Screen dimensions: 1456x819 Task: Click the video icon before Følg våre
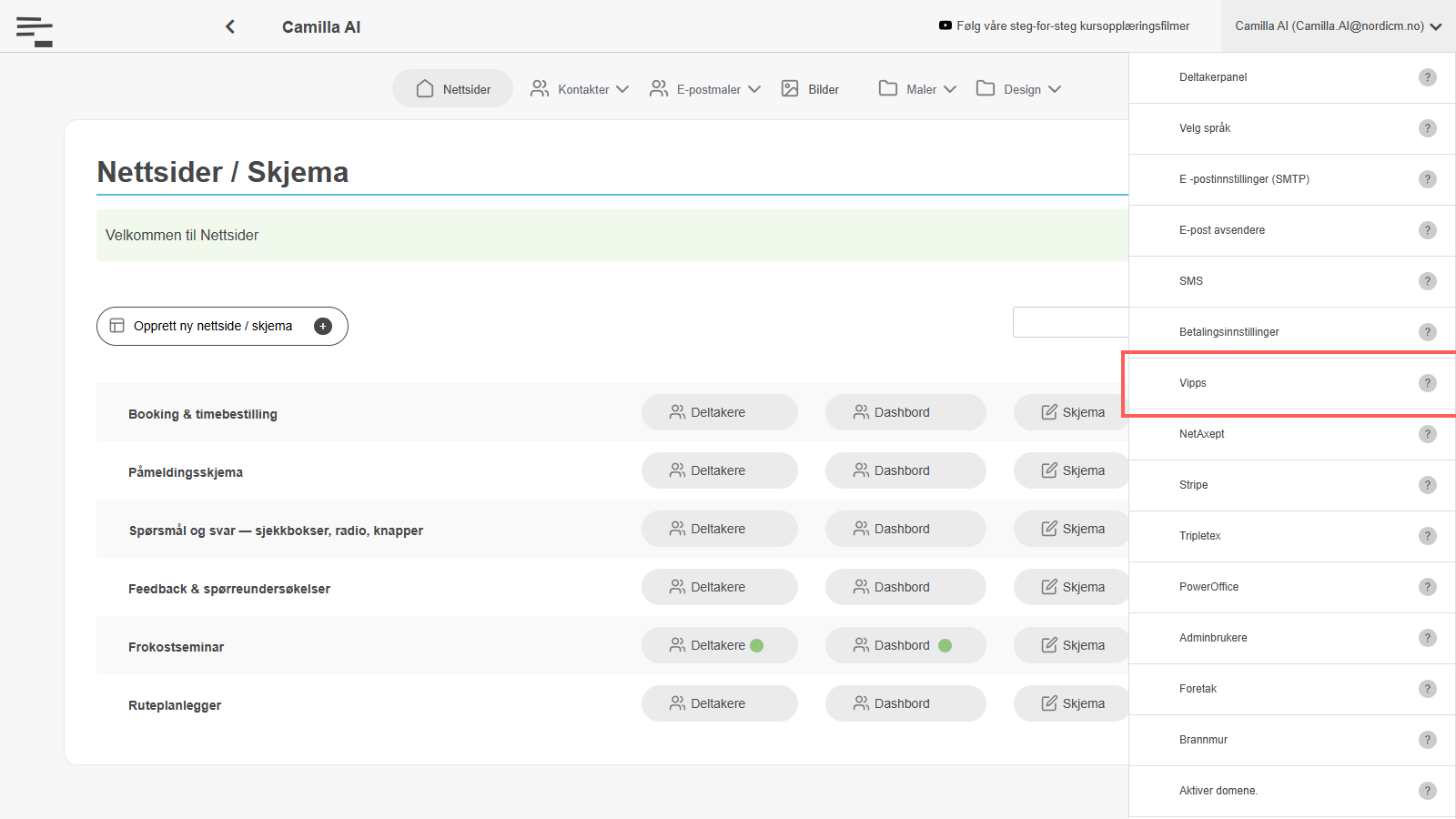point(945,25)
